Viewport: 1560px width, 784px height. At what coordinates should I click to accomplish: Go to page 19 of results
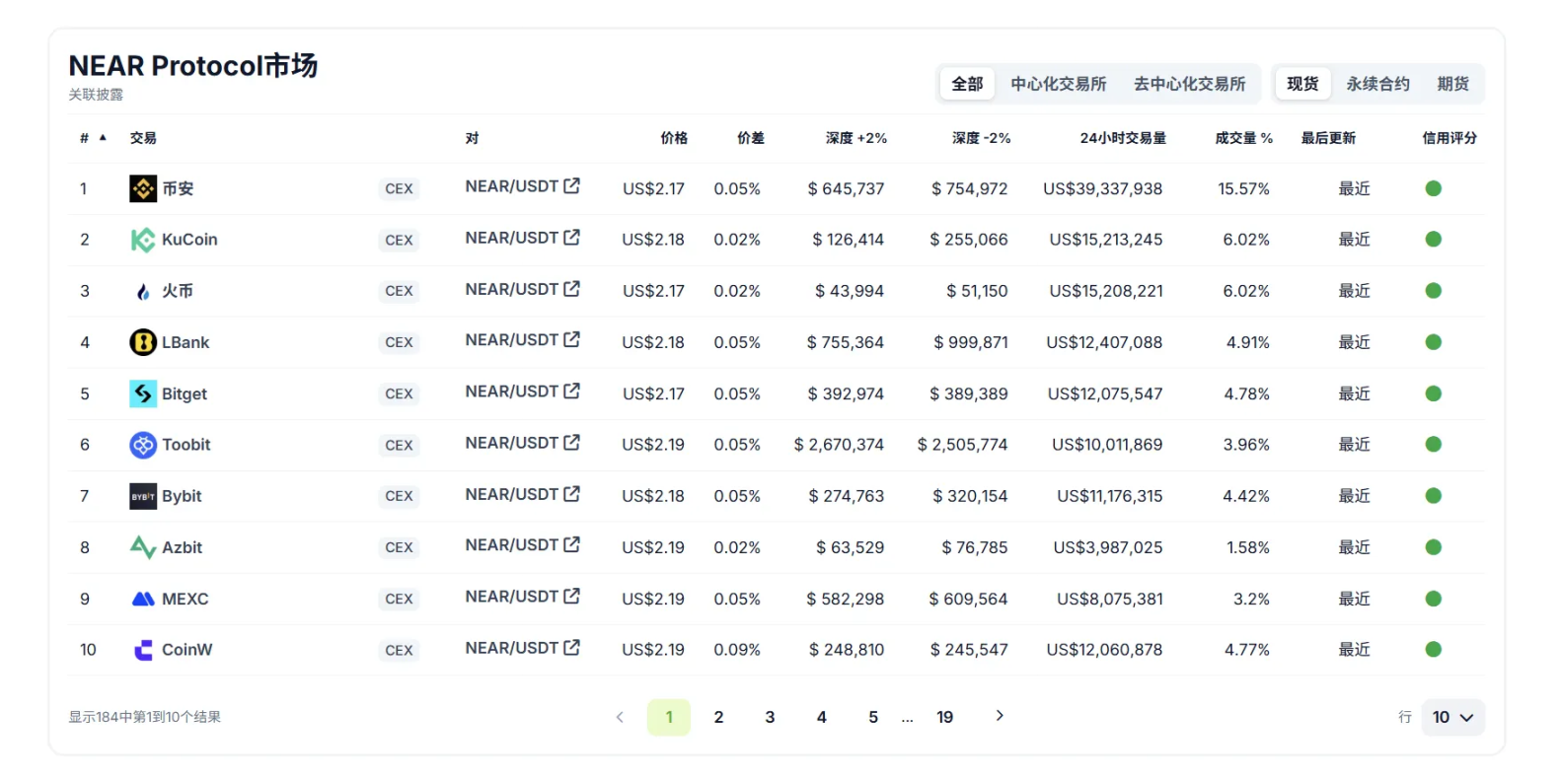point(944,717)
